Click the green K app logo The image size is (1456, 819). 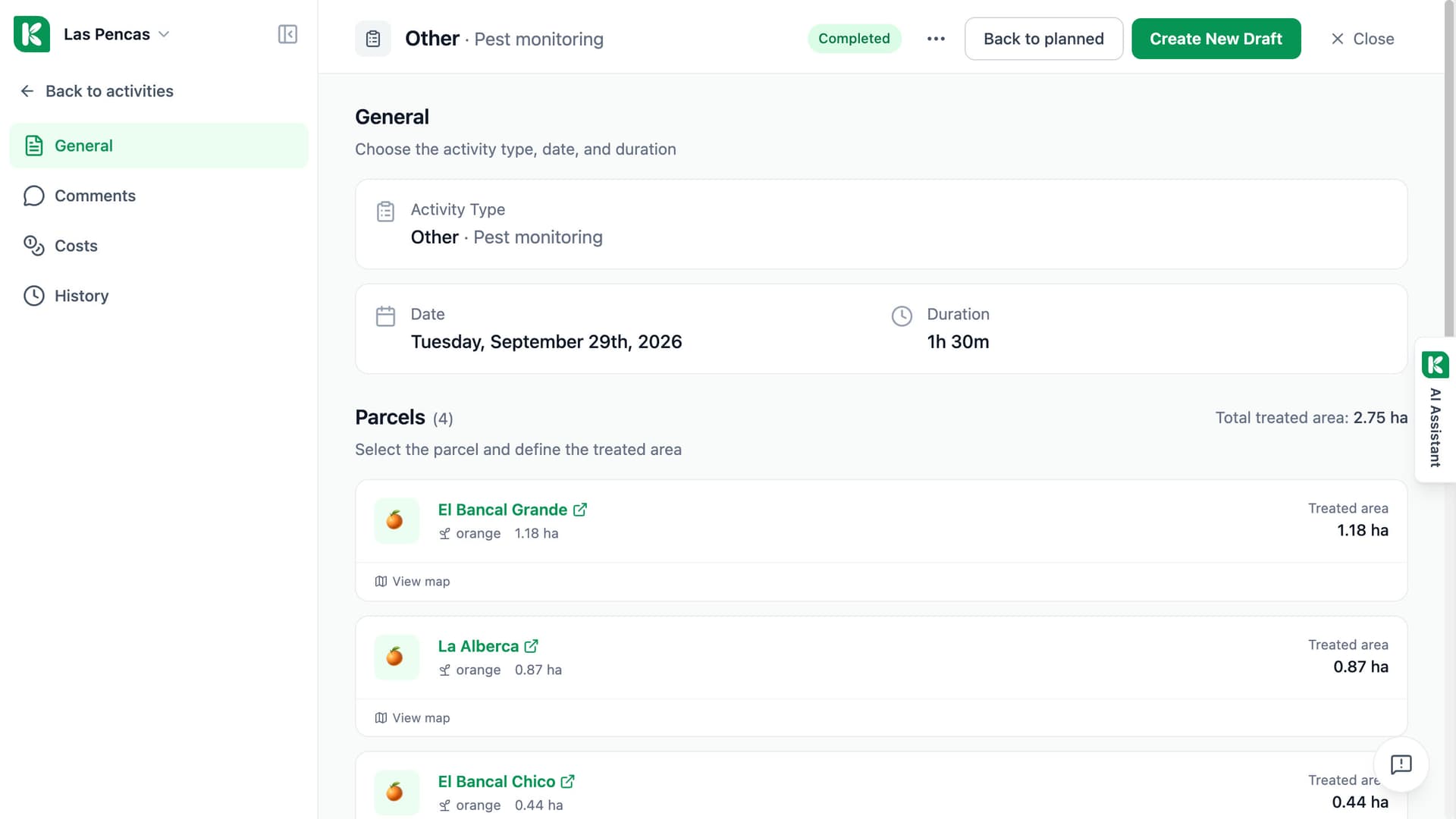[x=32, y=34]
